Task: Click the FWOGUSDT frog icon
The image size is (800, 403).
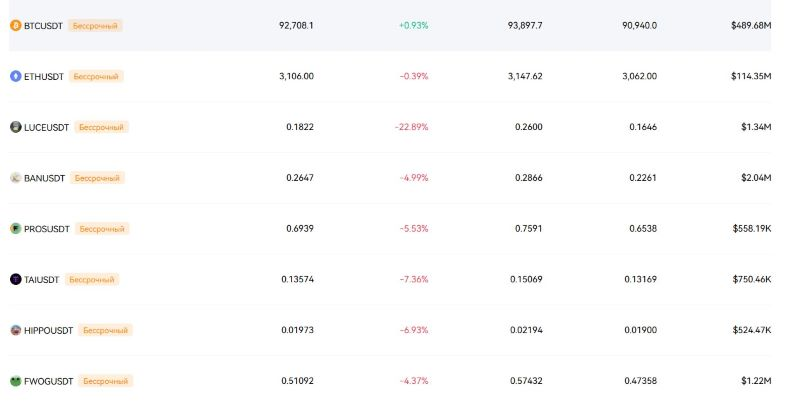Action: click(x=15, y=381)
